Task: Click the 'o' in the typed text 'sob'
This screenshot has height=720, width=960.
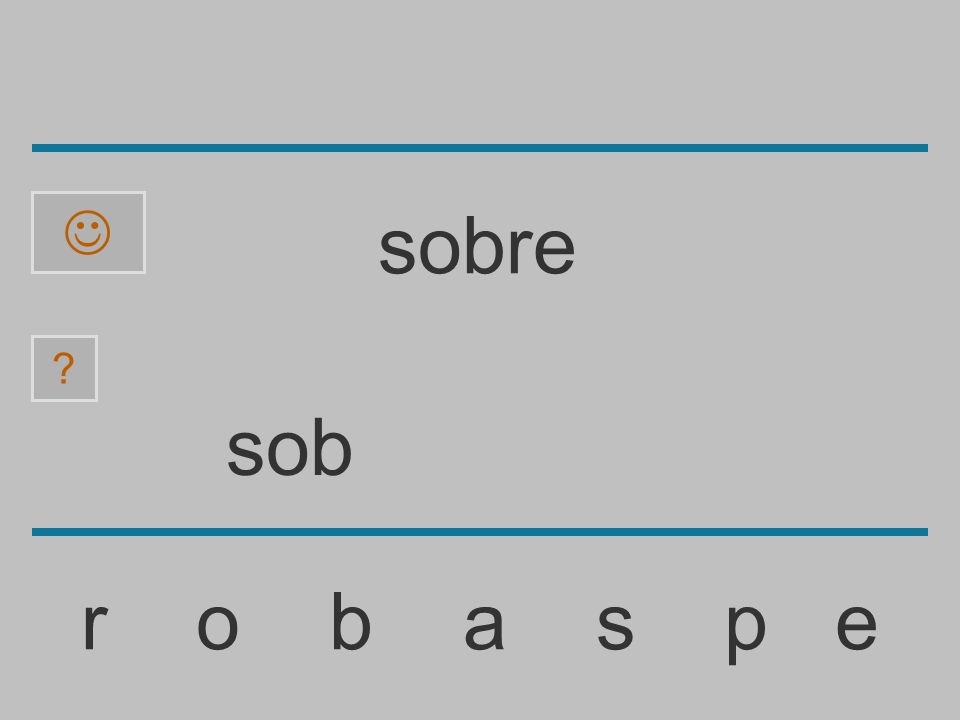Action: (287, 452)
